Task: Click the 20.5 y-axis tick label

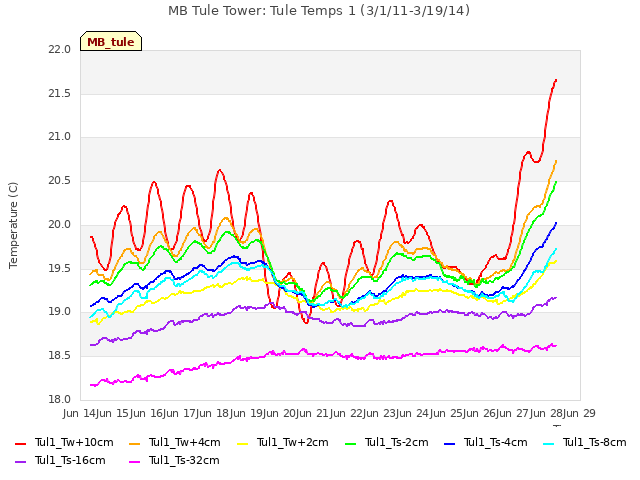Action: coord(60,180)
